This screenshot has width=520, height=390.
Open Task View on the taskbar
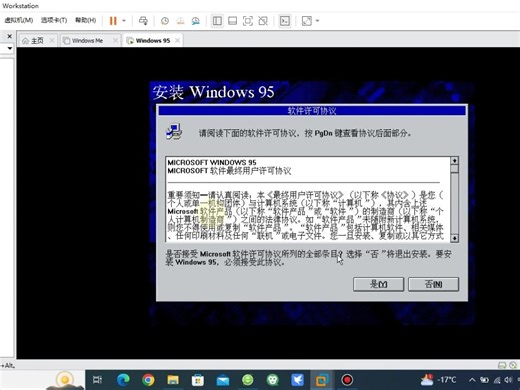(98, 380)
